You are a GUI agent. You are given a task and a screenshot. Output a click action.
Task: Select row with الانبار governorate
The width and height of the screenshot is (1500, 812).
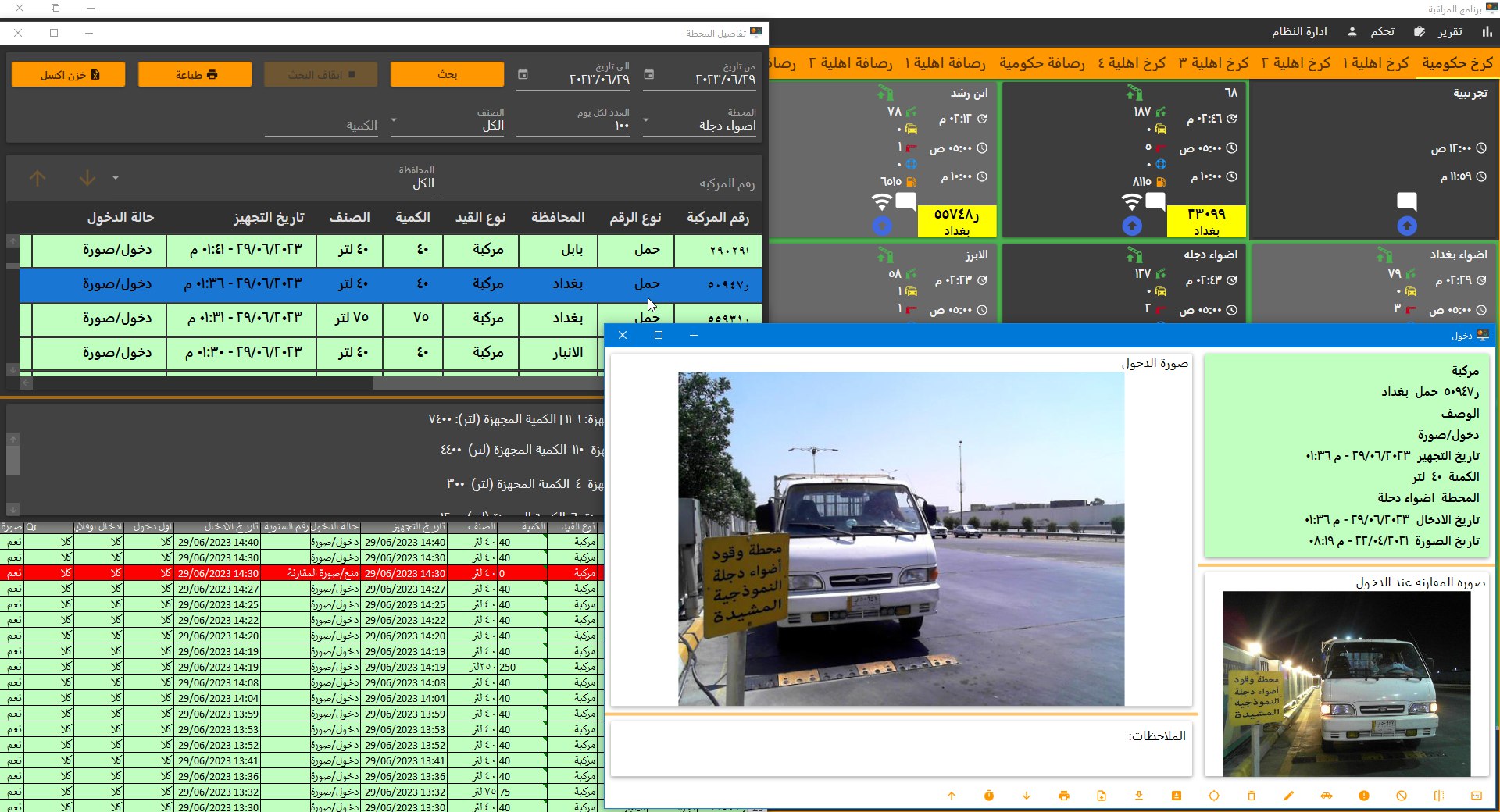click(x=312, y=353)
